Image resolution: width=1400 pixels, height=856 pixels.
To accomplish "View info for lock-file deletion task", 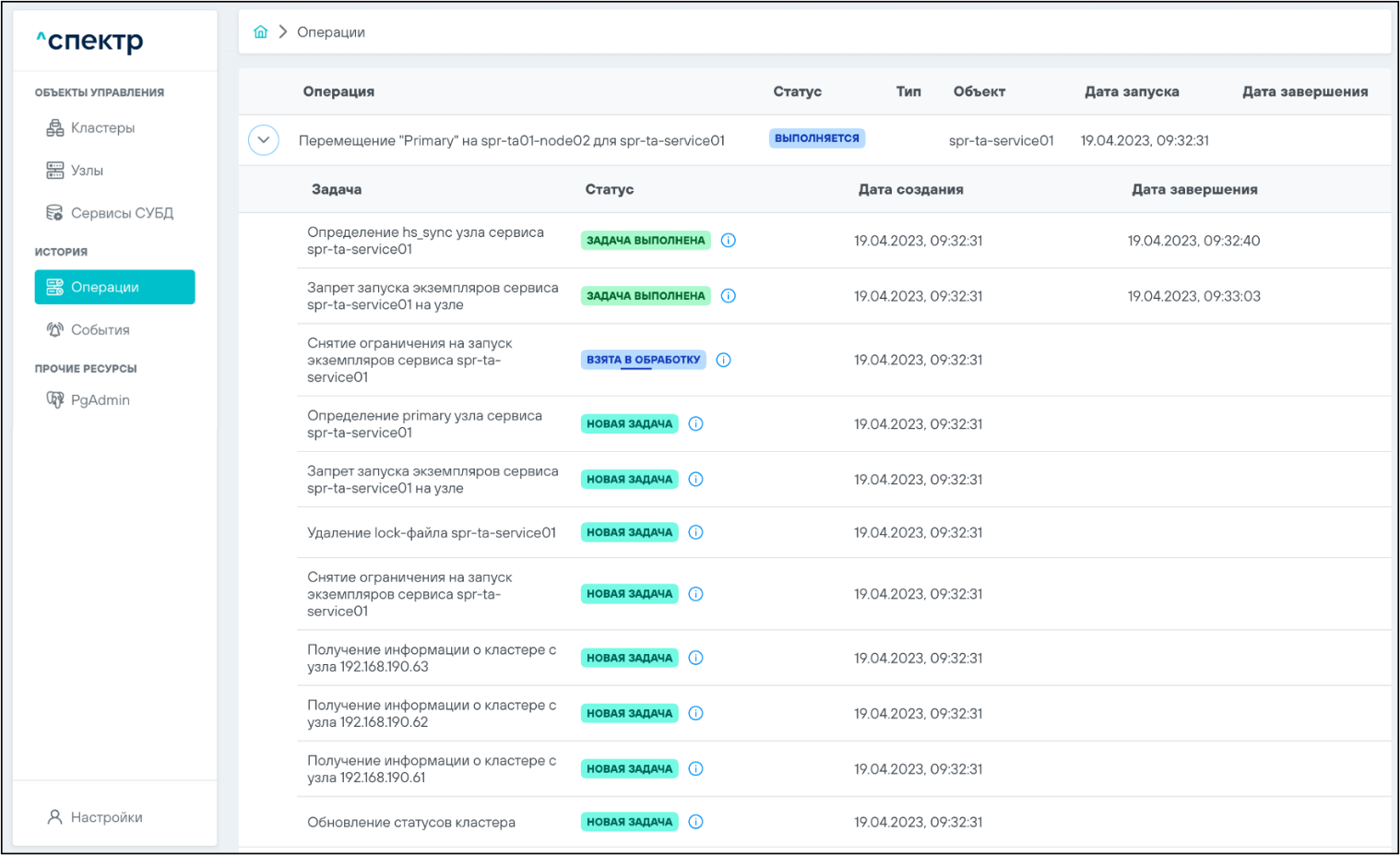I will pyautogui.click(x=696, y=532).
